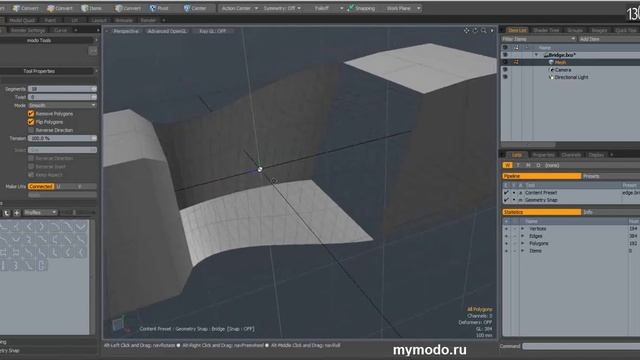This screenshot has width=640, height=360.
Task: Open the Filter Items dropdown
Action: point(538,39)
